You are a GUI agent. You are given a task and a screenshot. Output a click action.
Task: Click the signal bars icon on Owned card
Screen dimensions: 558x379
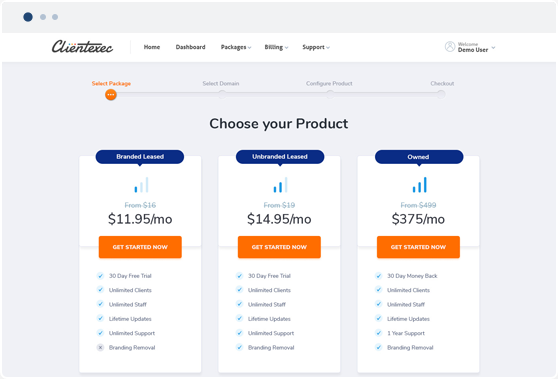420,185
